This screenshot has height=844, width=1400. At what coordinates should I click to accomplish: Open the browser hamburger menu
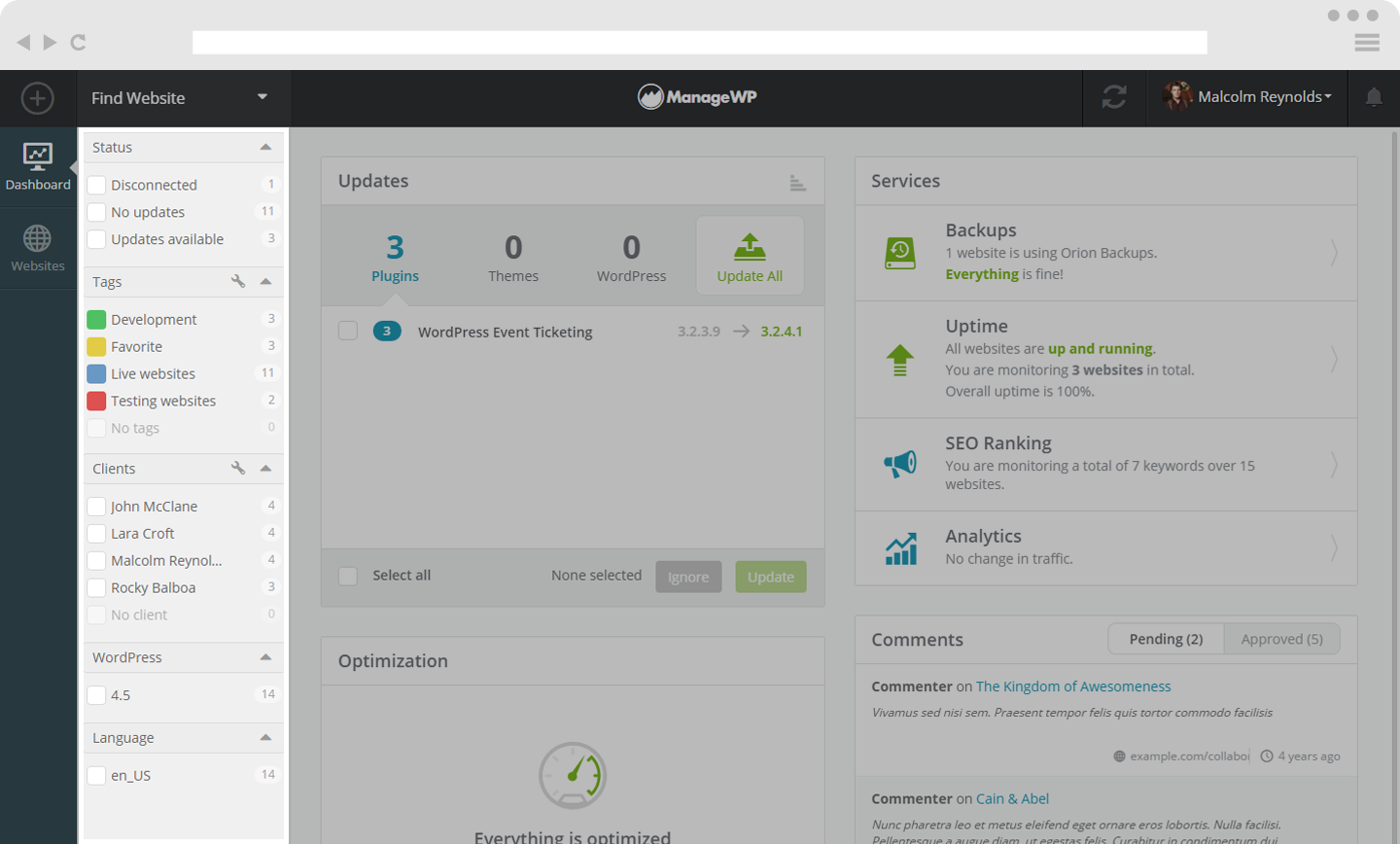click(1367, 42)
